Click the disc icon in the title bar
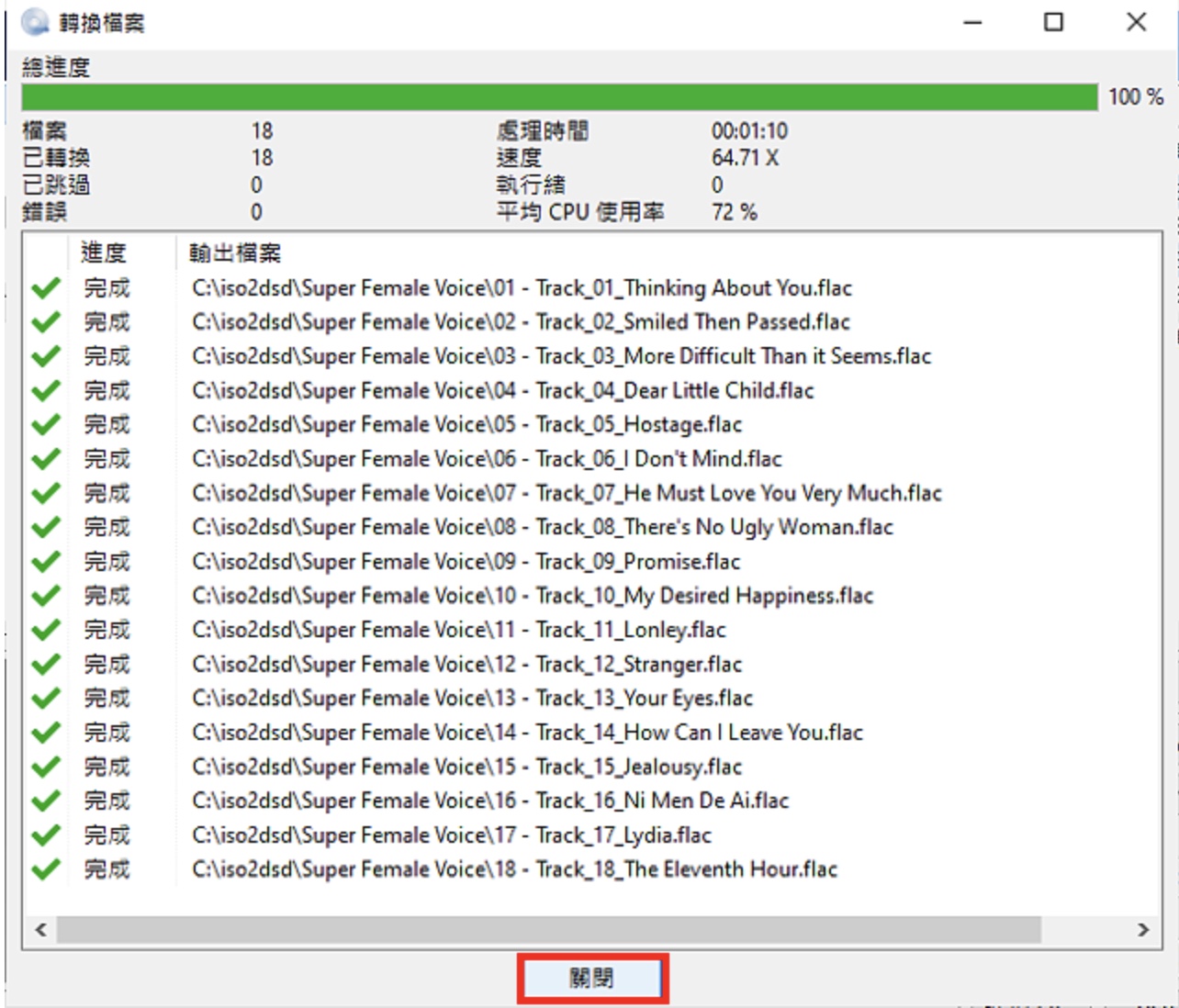Viewport: 1179px width, 1008px height. point(34,22)
